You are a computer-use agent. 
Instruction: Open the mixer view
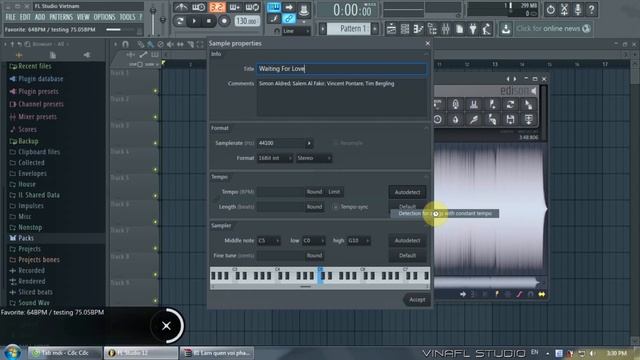445,29
